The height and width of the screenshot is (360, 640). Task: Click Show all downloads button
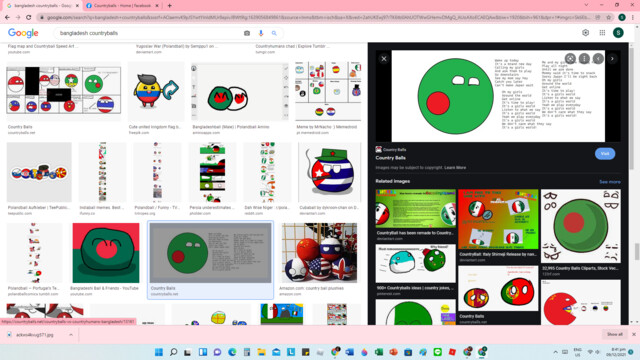pyautogui.click(x=615, y=334)
